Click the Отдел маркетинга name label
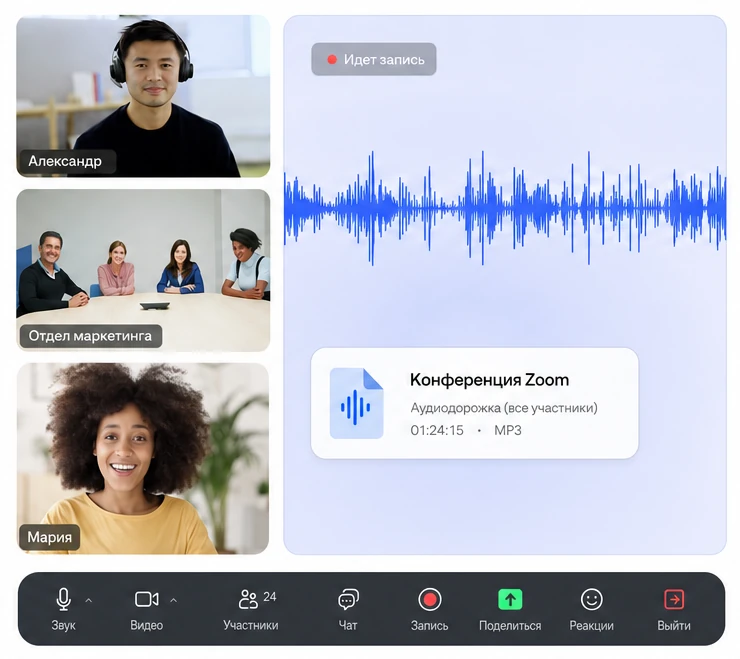The height and width of the screenshot is (659, 740). click(x=90, y=336)
